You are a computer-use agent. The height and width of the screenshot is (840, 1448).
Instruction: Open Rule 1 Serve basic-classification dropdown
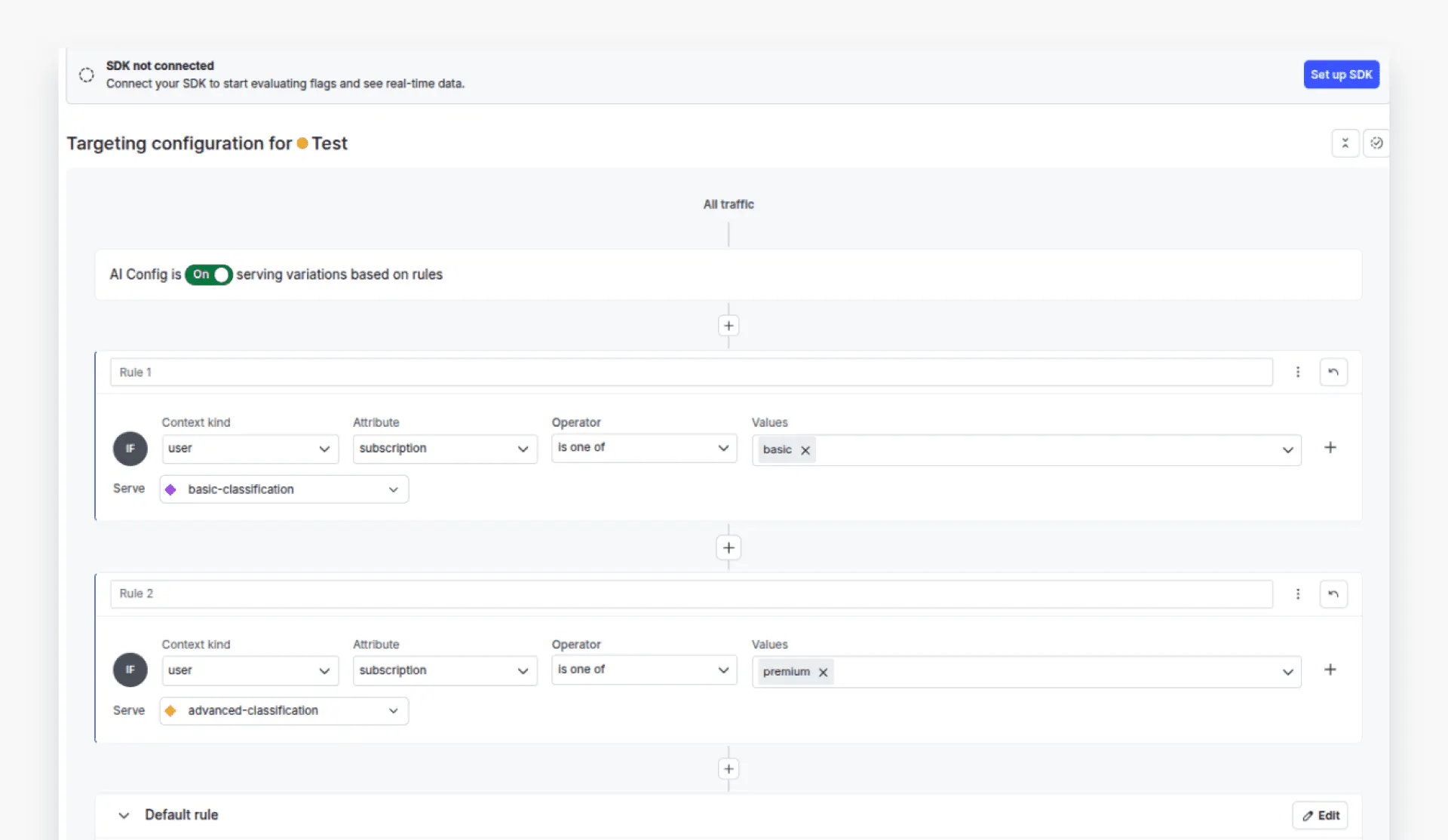284,489
